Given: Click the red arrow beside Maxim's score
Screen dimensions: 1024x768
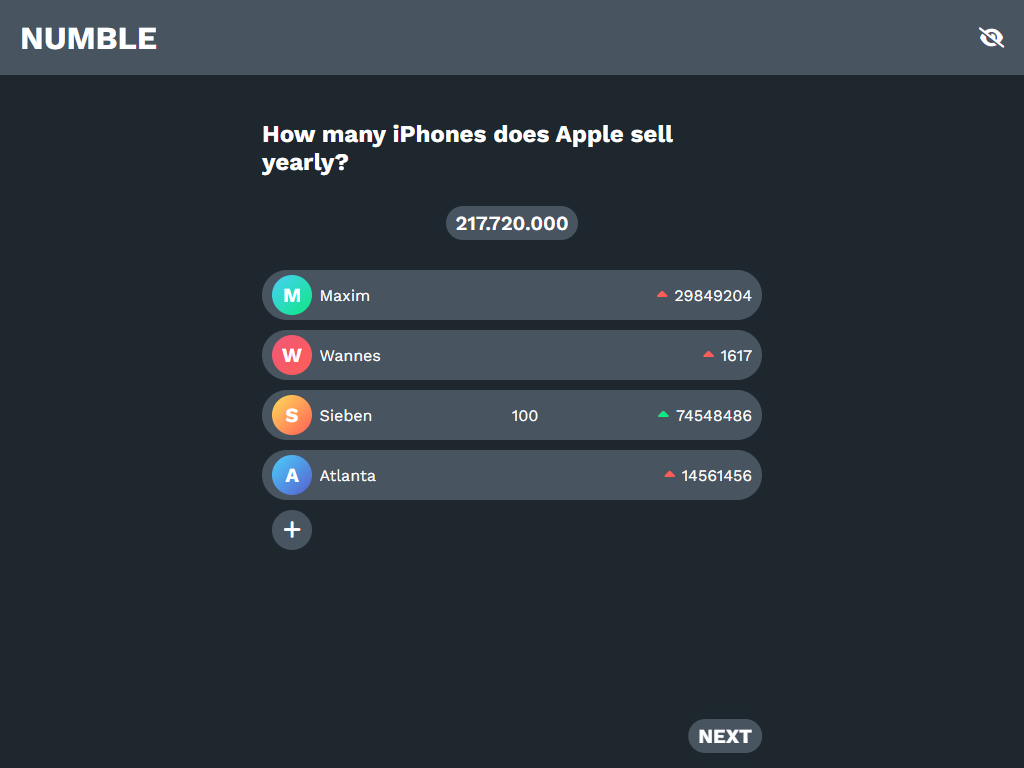Looking at the screenshot, I should pyautogui.click(x=662, y=295).
